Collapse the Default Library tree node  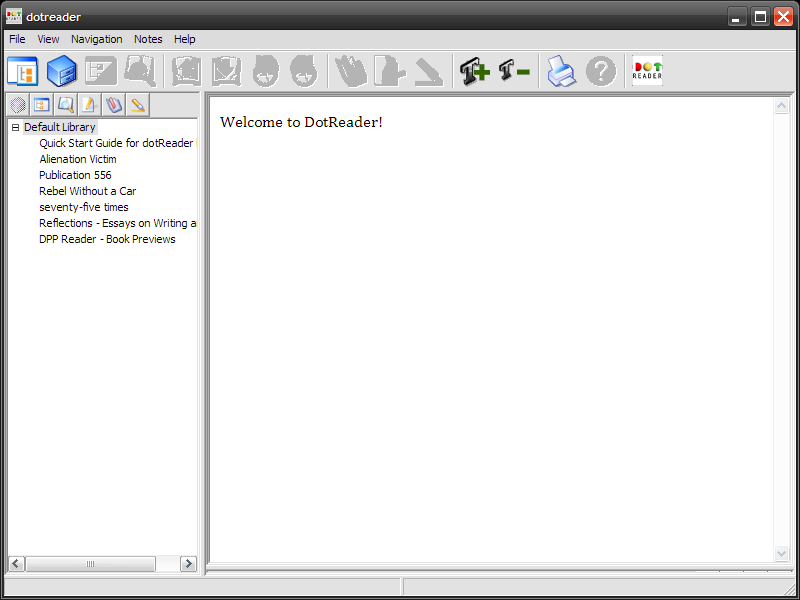point(15,128)
